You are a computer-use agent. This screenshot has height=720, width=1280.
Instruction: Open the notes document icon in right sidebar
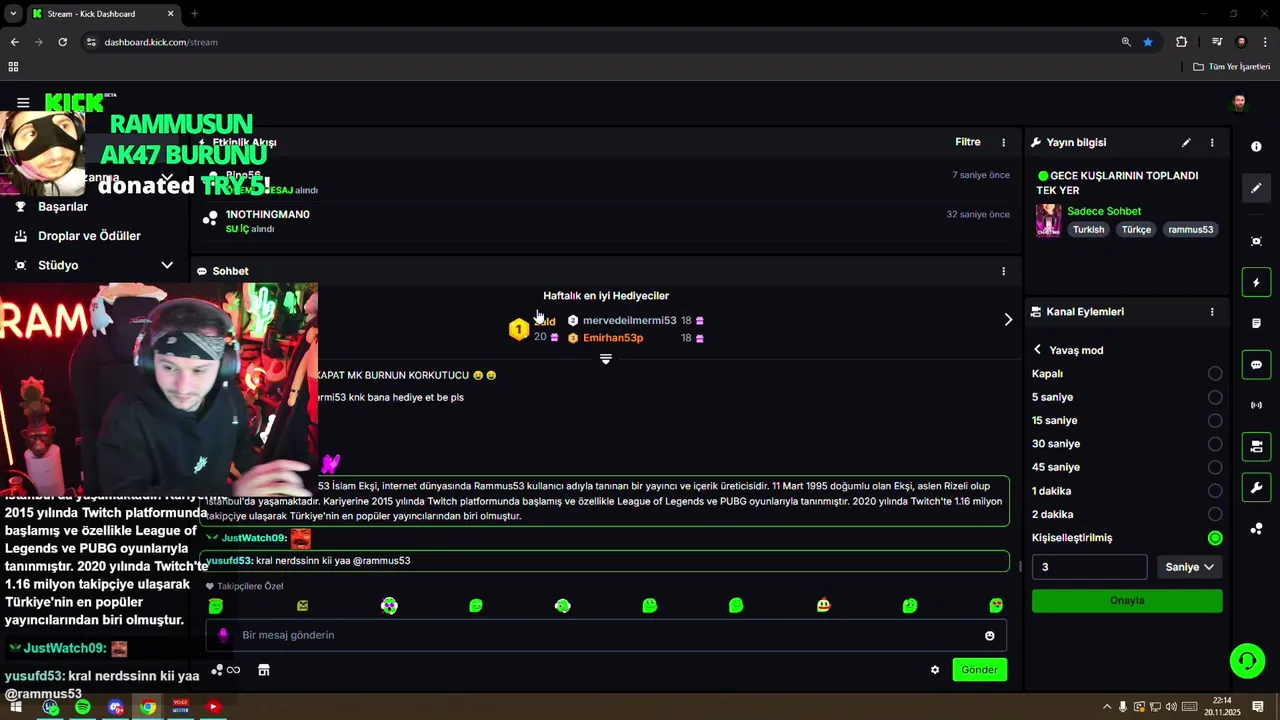1256,324
